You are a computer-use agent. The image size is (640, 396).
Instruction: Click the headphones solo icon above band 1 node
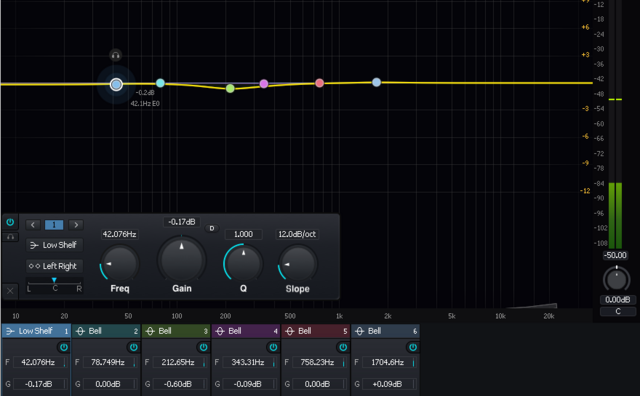116,55
